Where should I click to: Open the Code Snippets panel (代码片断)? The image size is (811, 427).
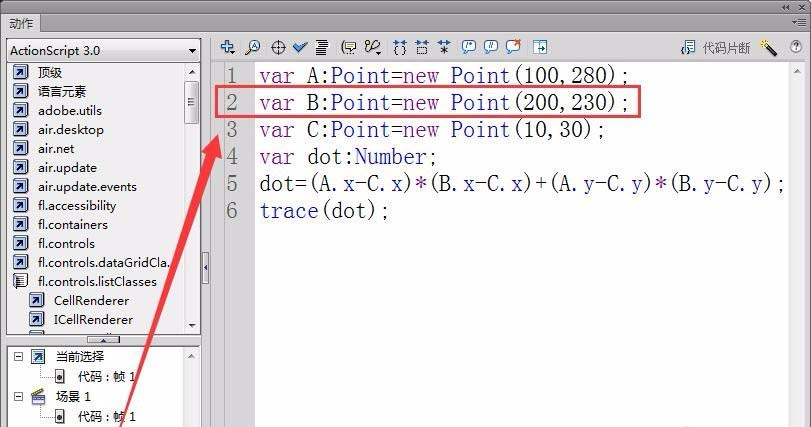pos(715,48)
